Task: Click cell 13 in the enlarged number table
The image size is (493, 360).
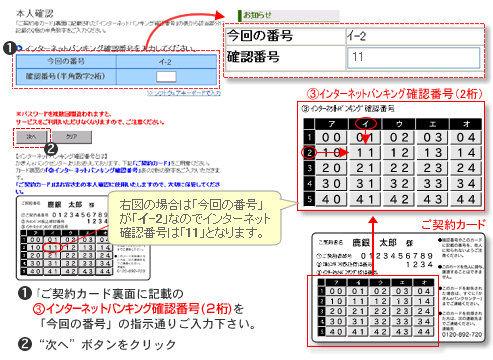Action: 433,153
